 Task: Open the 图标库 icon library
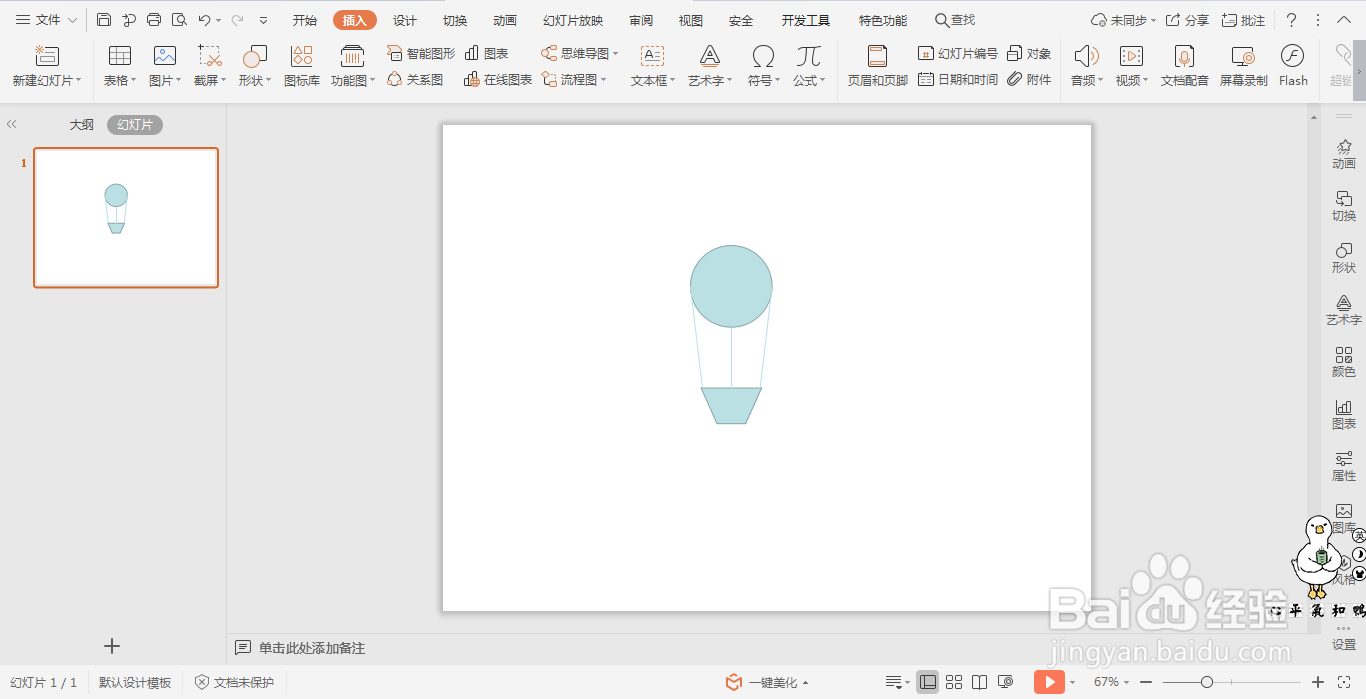(302, 66)
